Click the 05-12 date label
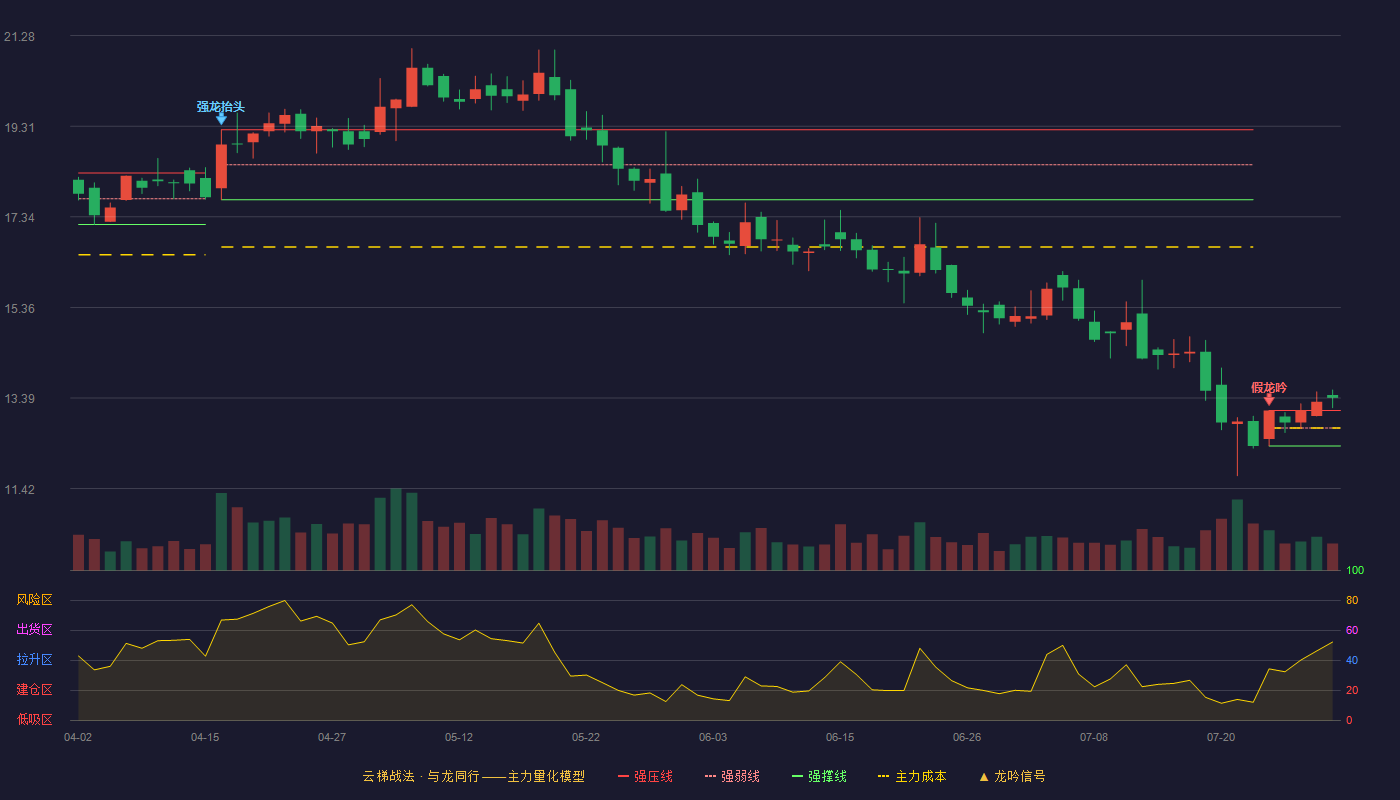This screenshot has width=1400, height=800. (x=459, y=737)
